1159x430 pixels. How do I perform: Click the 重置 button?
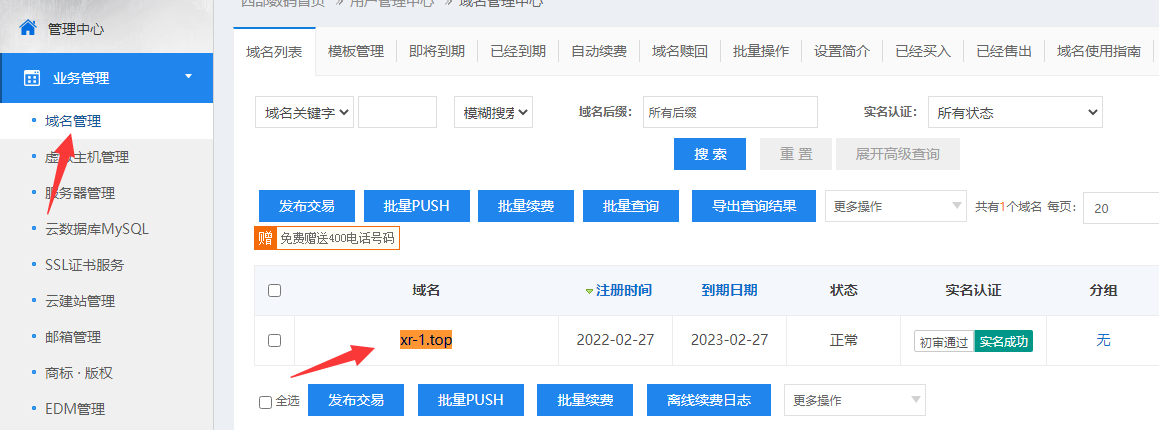pos(795,154)
